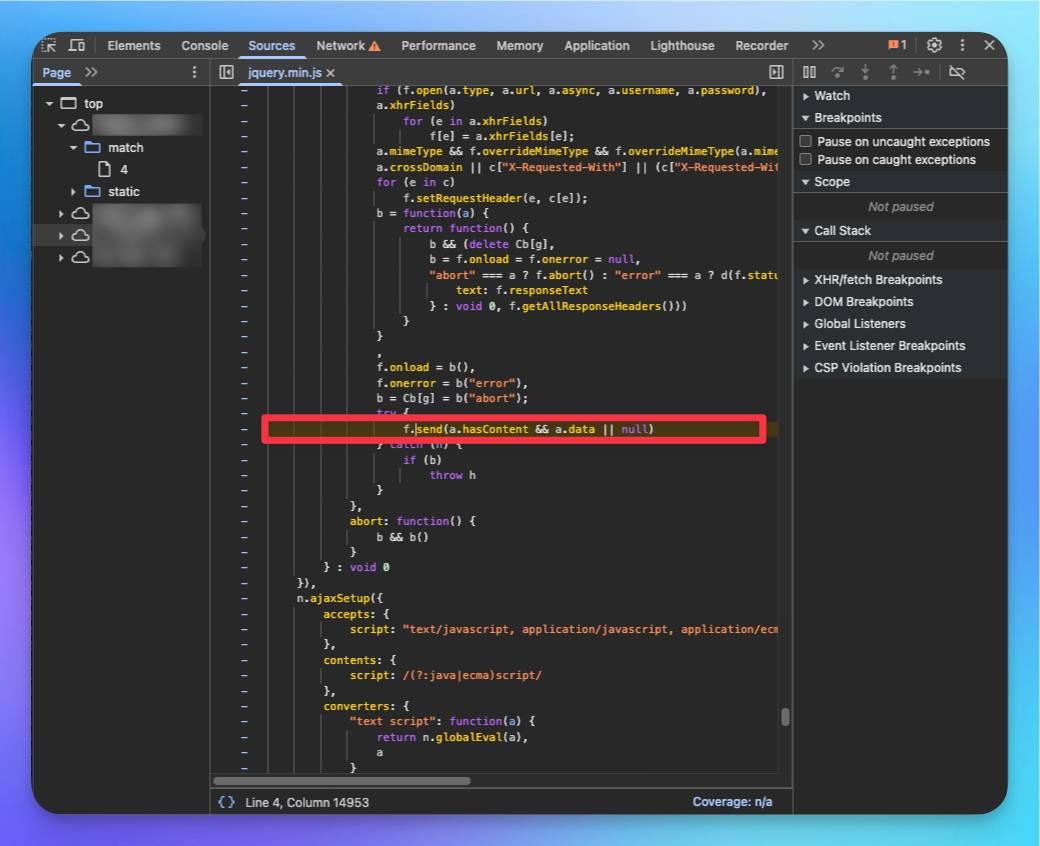Toggle the device toolbar icon
The width and height of the screenshot is (1040, 846).
[x=77, y=45]
